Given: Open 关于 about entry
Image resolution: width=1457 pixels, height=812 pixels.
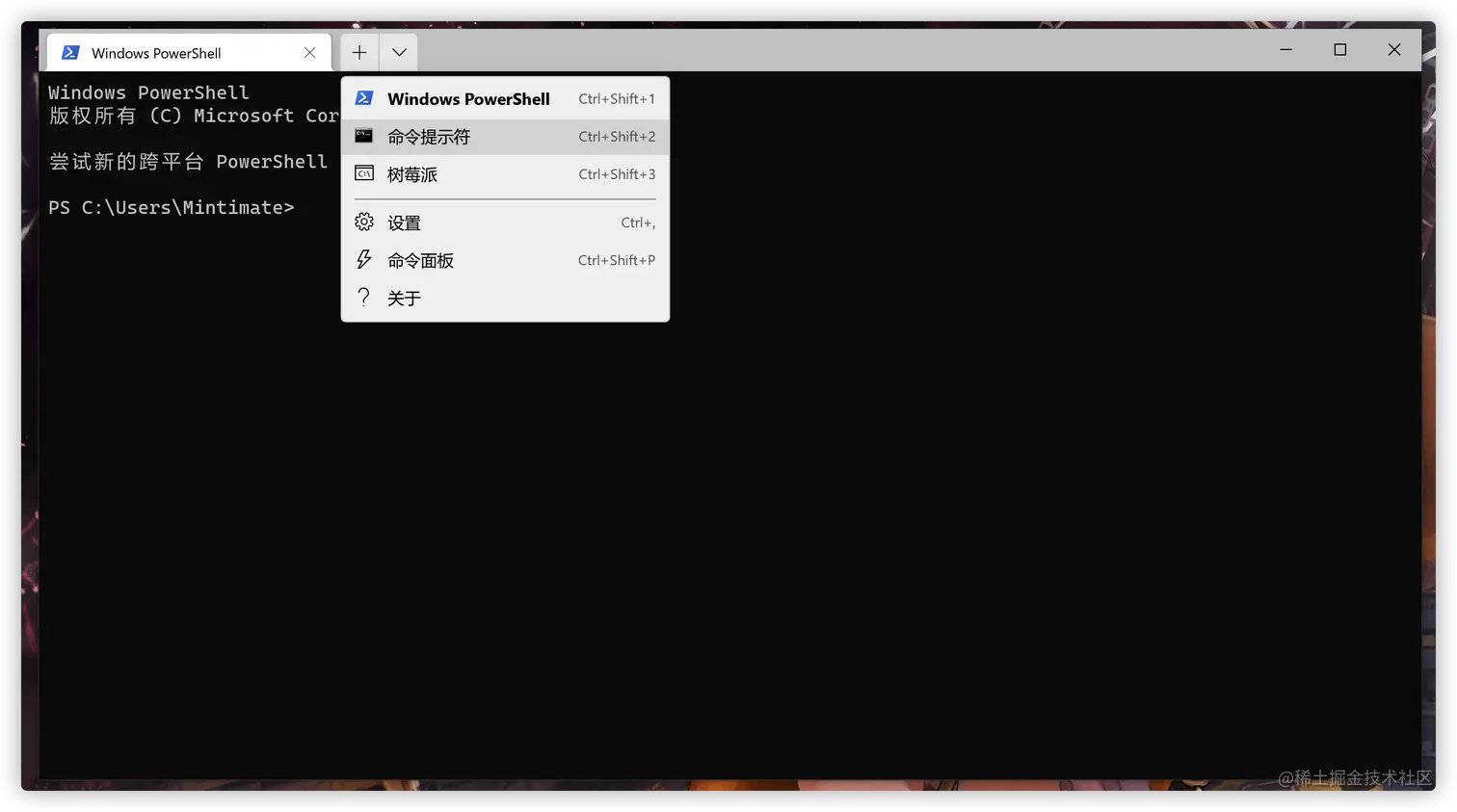Looking at the screenshot, I should tap(505, 299).
